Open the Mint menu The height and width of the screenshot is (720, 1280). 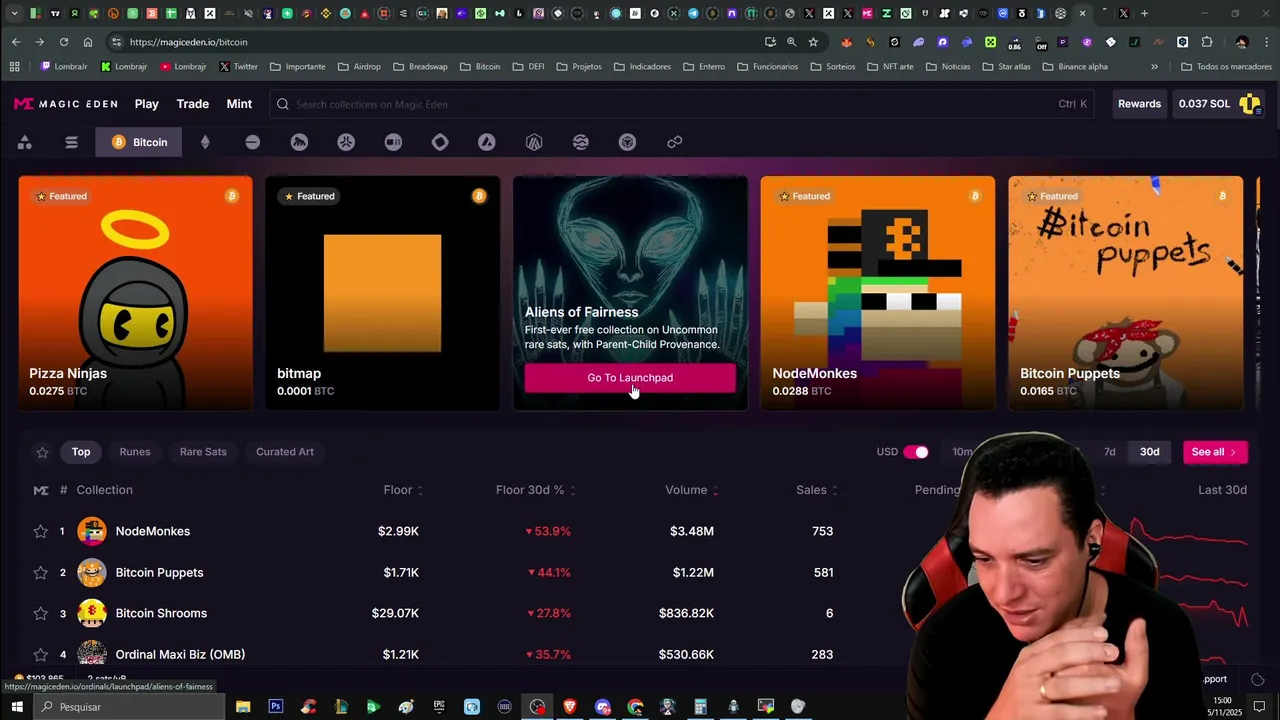point(239,104)
